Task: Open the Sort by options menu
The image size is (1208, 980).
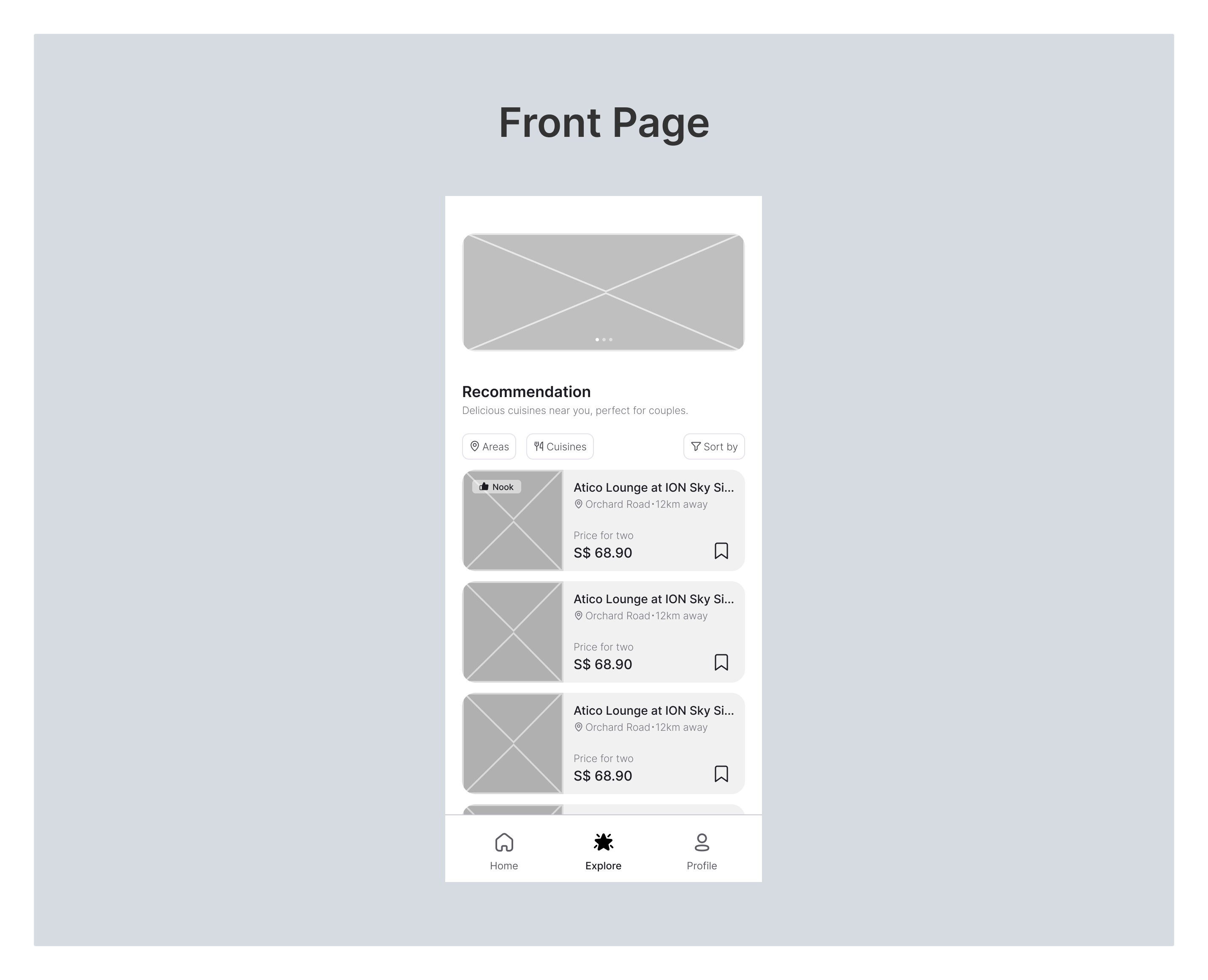Action: [x=713, y=446]
